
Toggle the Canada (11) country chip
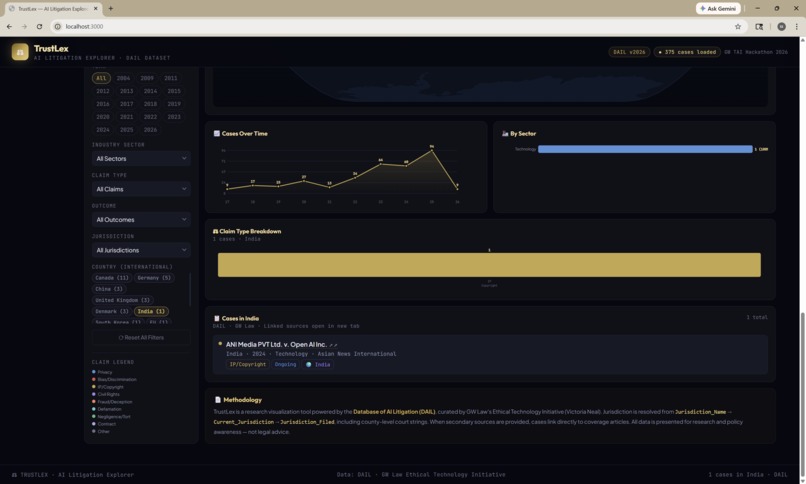[112, 278]
